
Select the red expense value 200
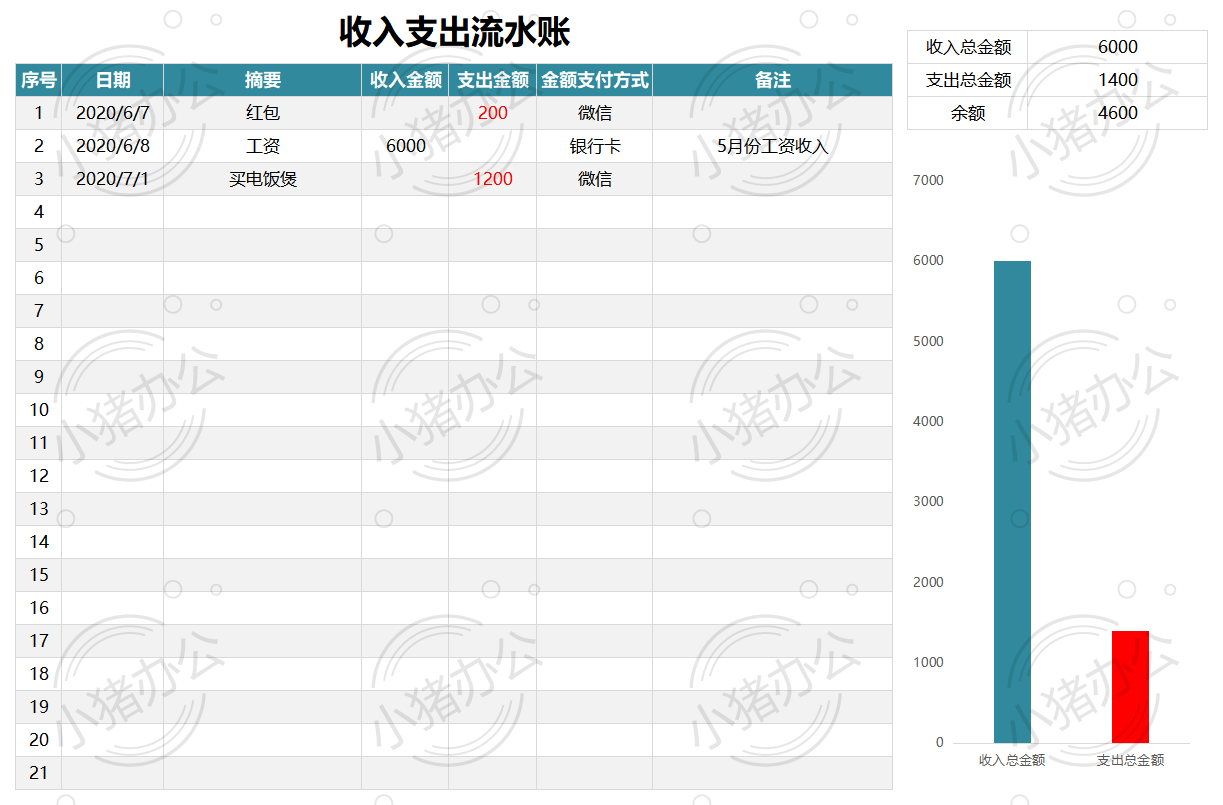[x=493, y=113]
